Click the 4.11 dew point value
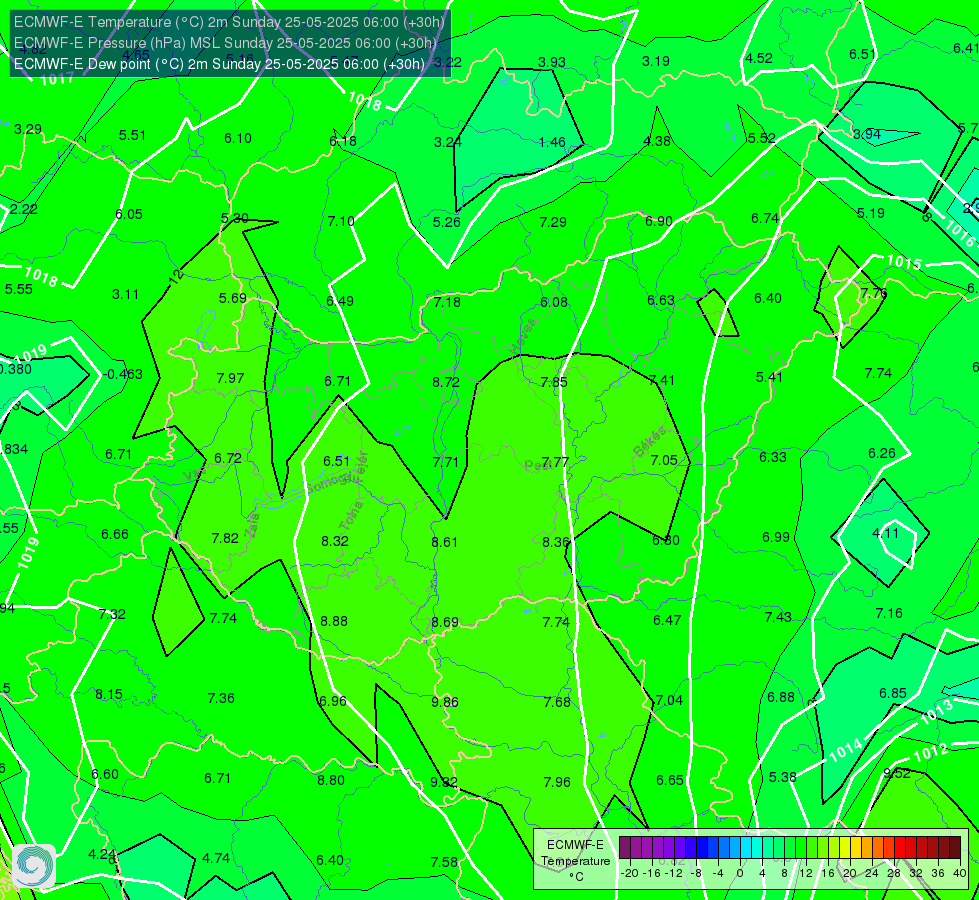979x900 pixels. tap(885, 533)
